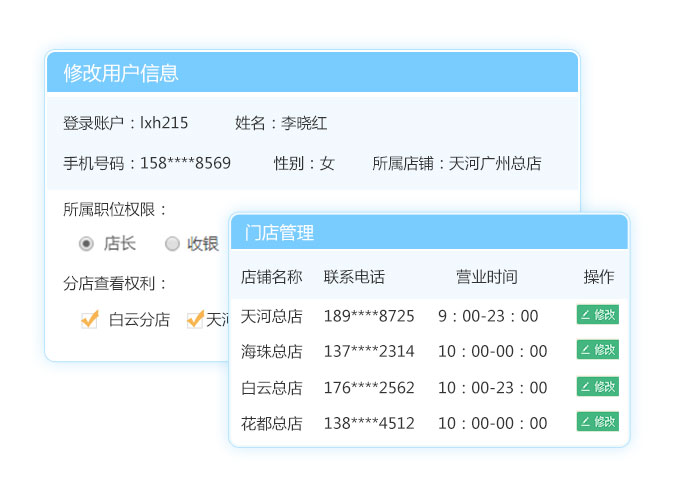The image size is (692, 497).
Task: Click the 修改 button for 天河总店
Action: [597, 315]
